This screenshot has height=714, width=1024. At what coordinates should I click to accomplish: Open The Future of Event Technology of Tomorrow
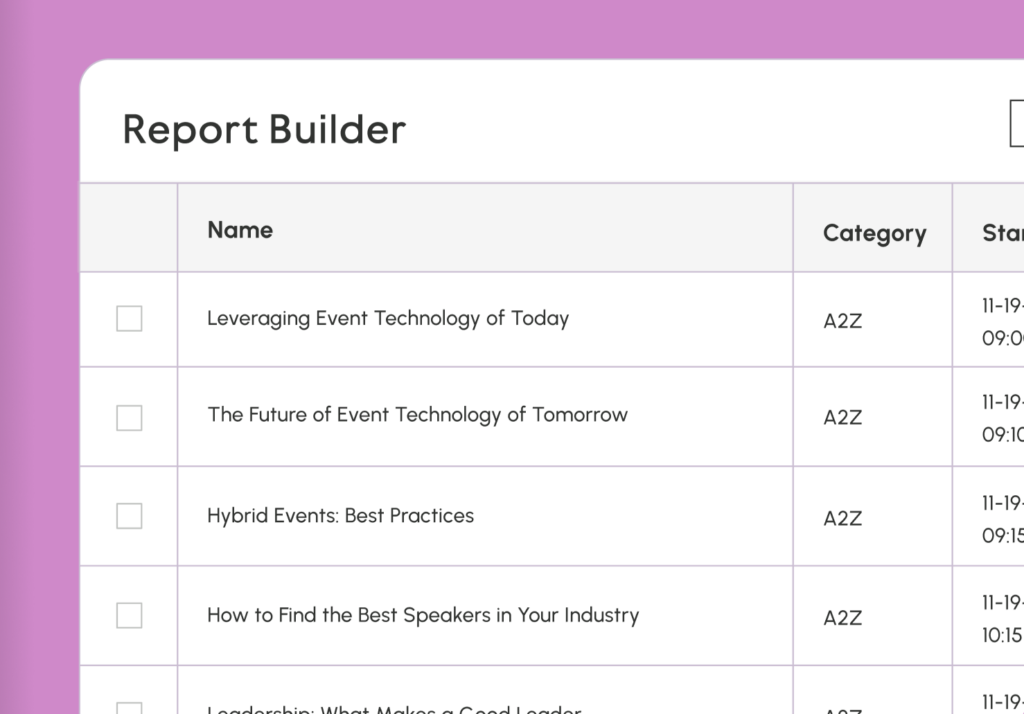pos(417,415)
